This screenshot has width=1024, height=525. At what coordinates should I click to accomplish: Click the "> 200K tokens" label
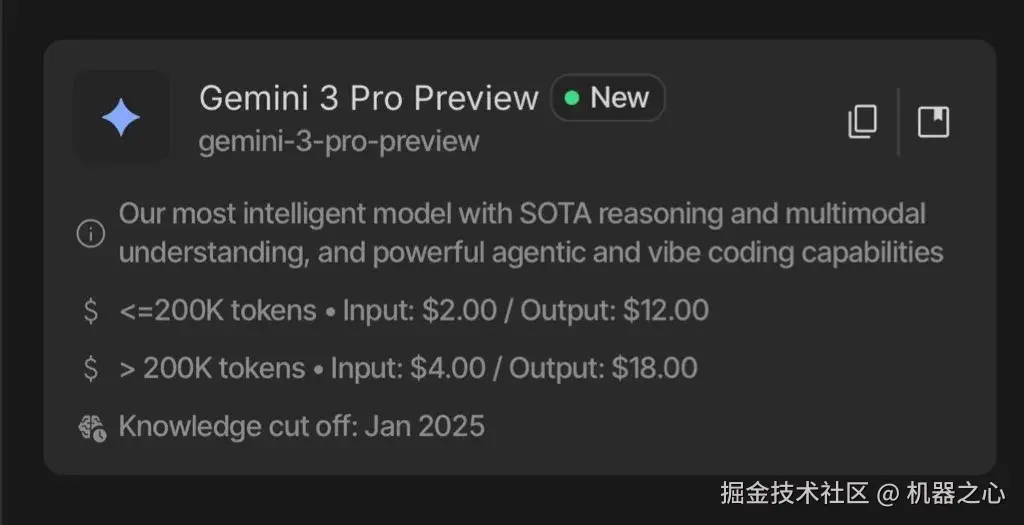point(212,368)
